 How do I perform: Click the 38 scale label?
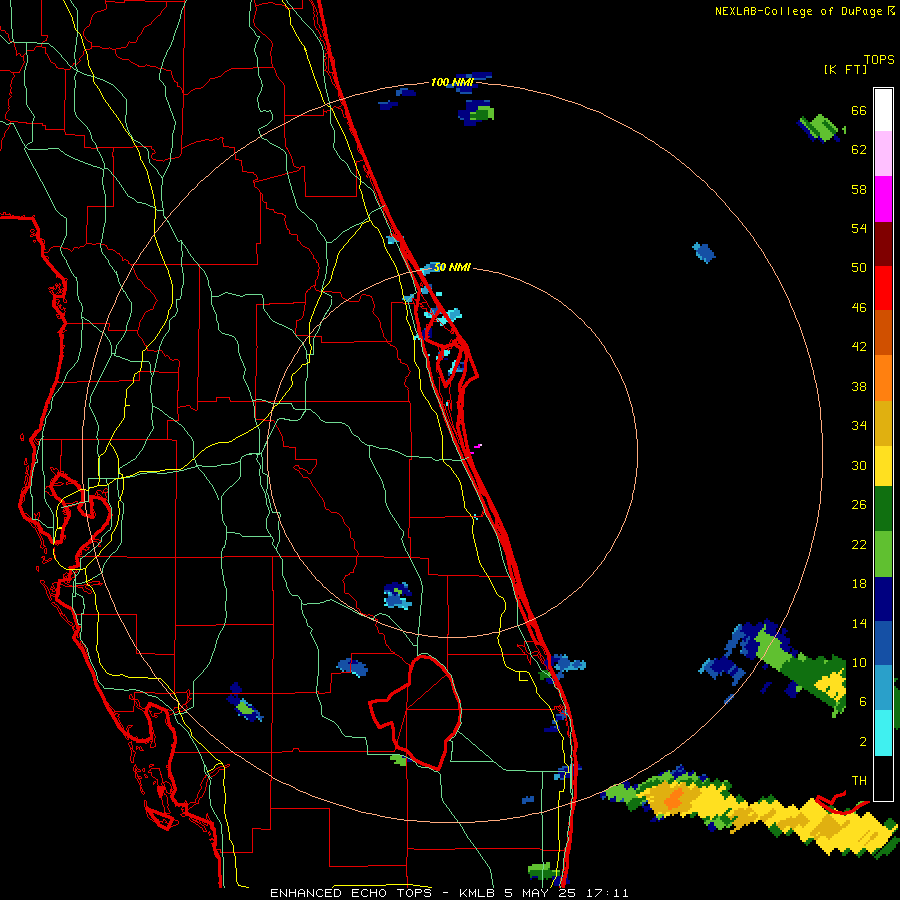859,386
